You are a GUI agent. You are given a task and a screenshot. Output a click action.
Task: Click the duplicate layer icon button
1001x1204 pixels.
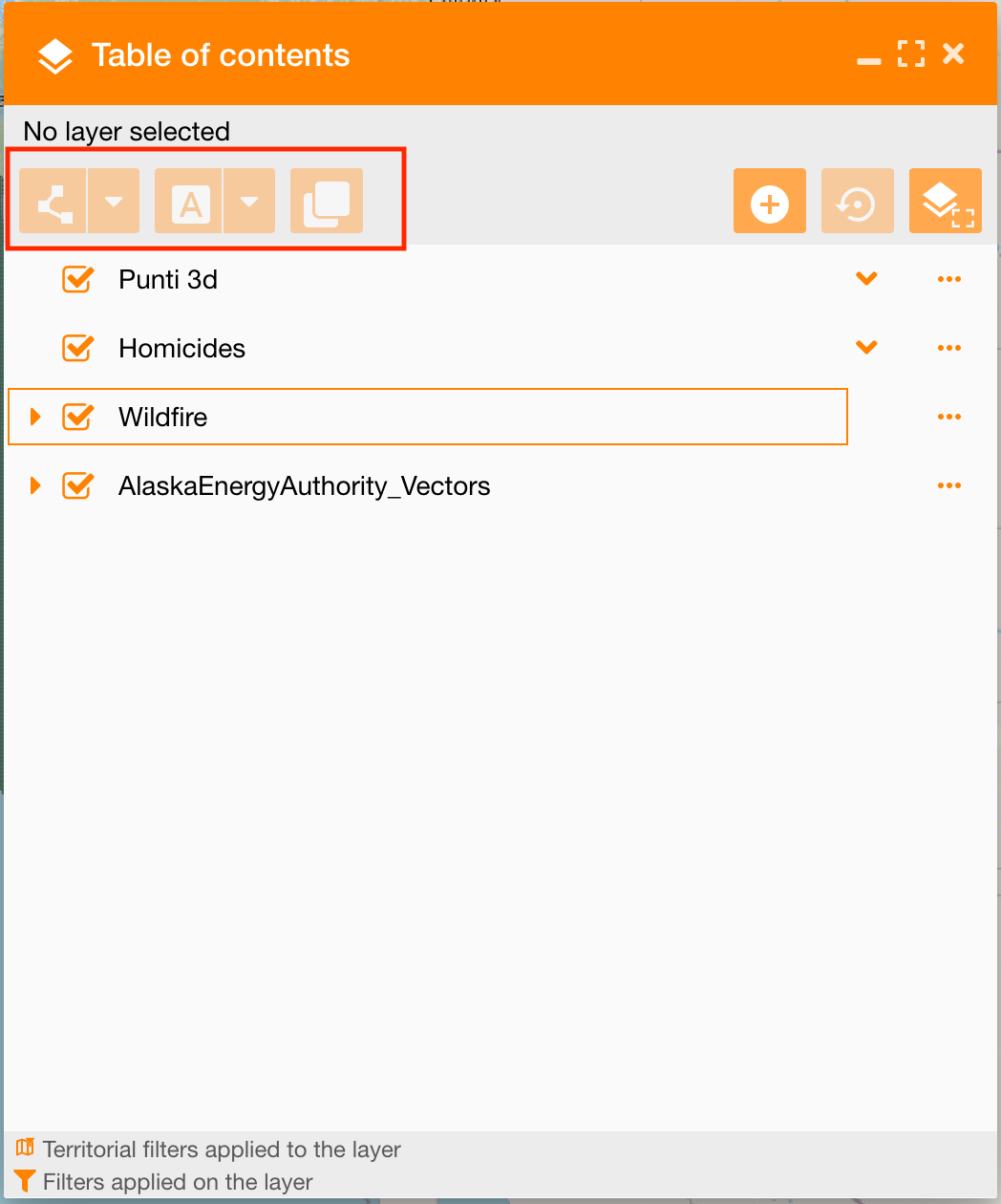point(327,201)
